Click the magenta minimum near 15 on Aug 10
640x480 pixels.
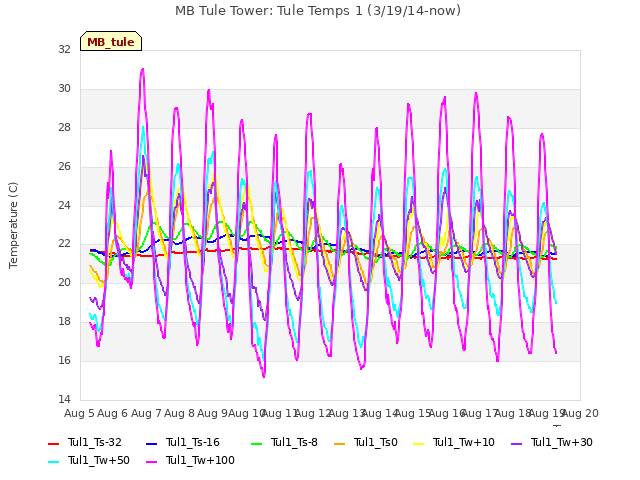(264, 376)
